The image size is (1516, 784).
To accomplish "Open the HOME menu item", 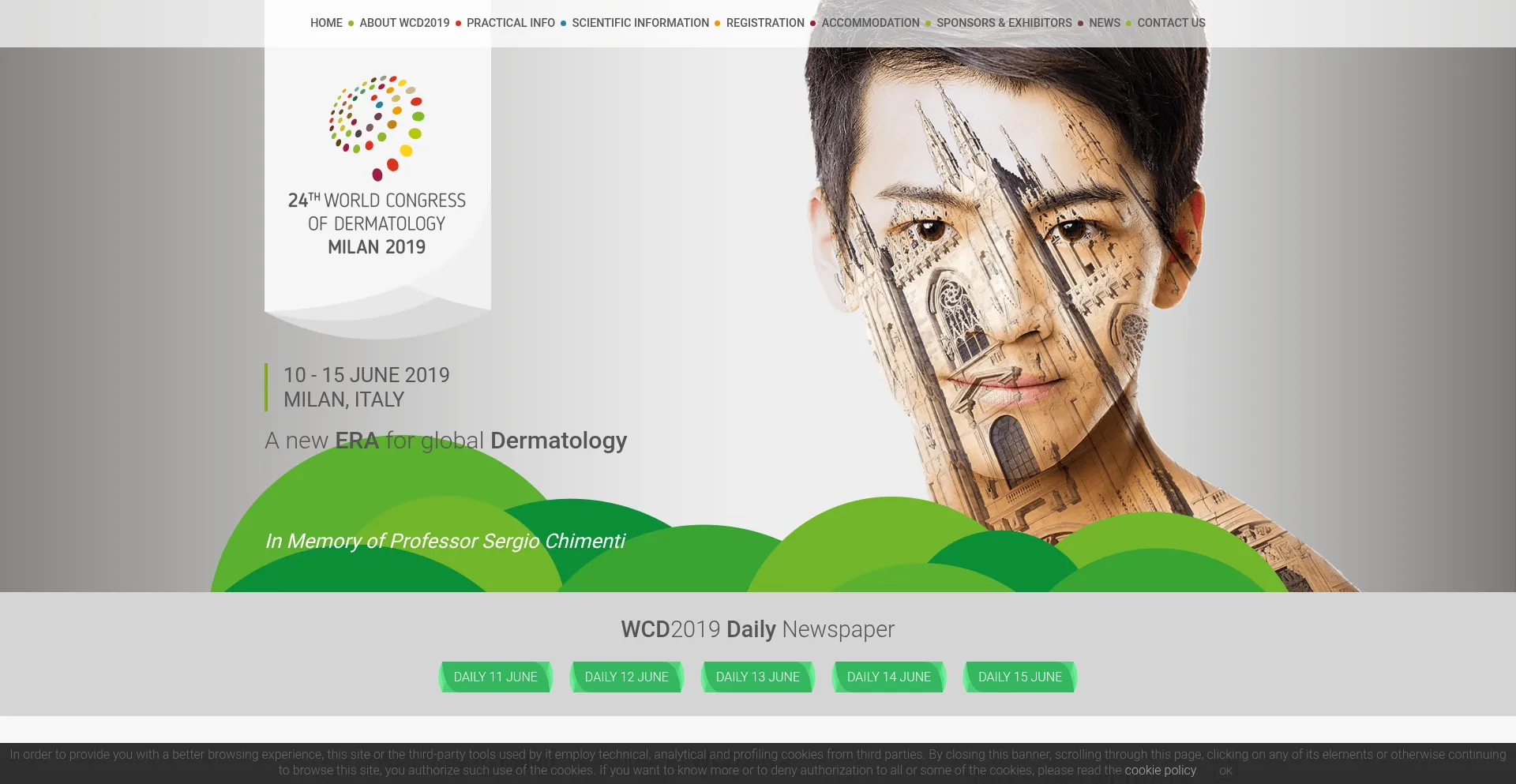I will coord(326,23).
